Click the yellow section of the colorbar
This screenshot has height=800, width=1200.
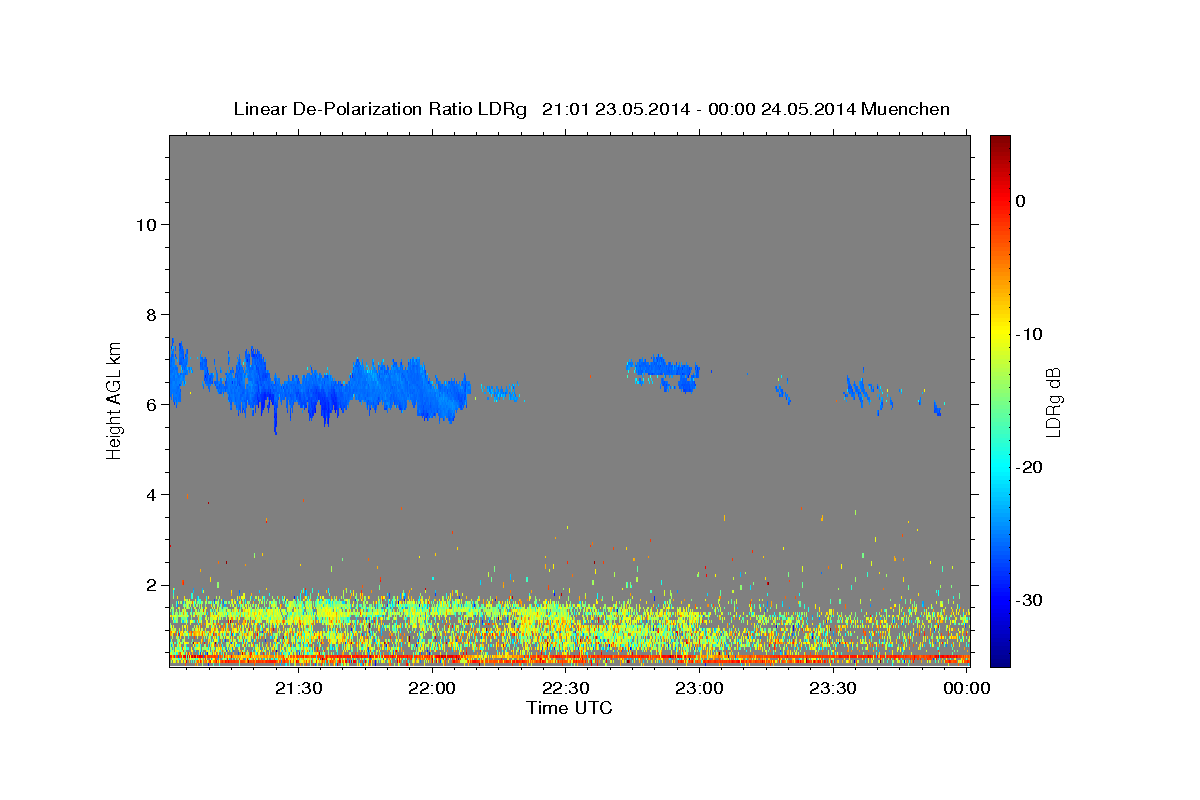[x=1000, y=334]
